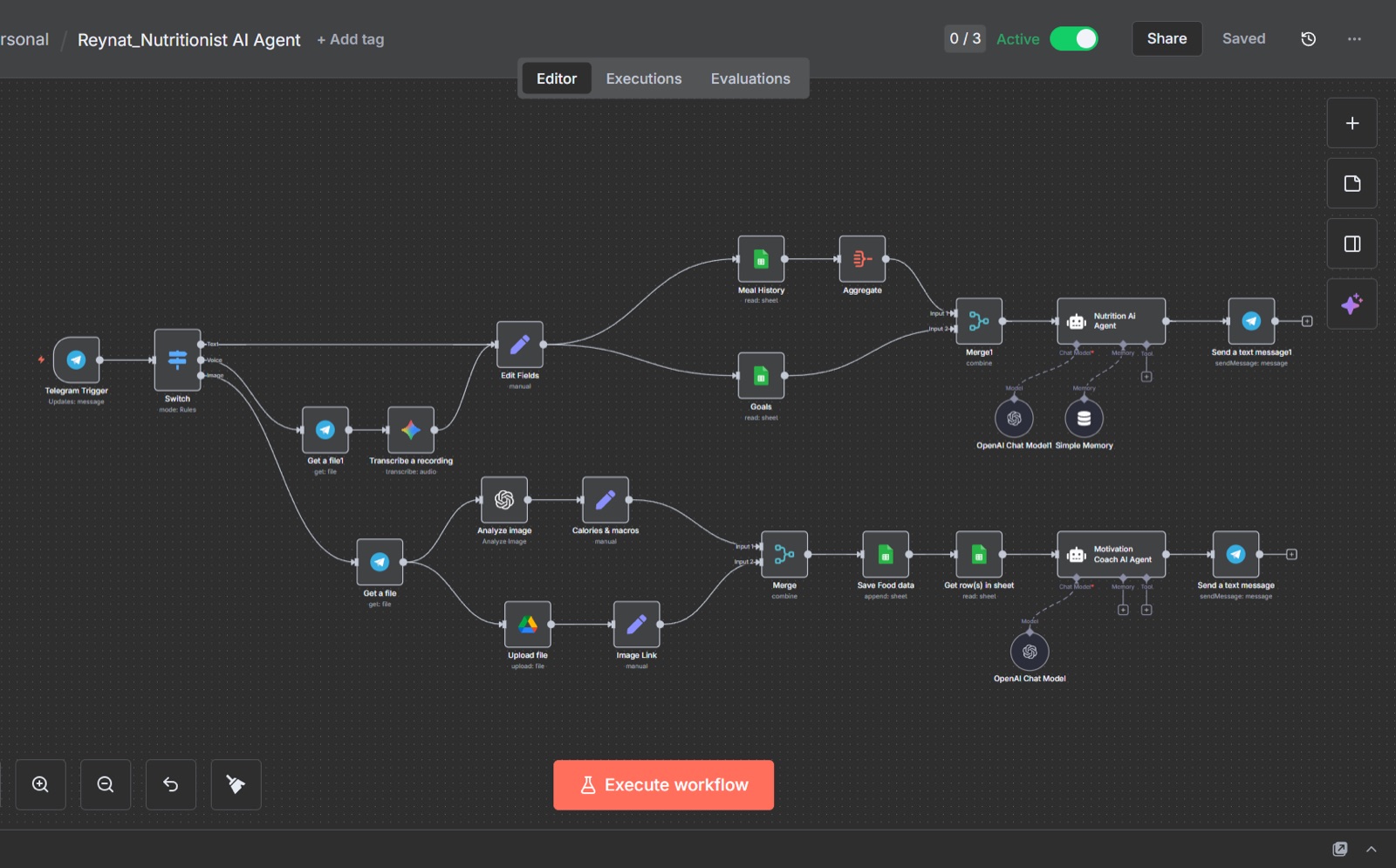Add a sticky note to canvas
The height and width of the screenshot is (868, 1396).
tap(1352, 184)
